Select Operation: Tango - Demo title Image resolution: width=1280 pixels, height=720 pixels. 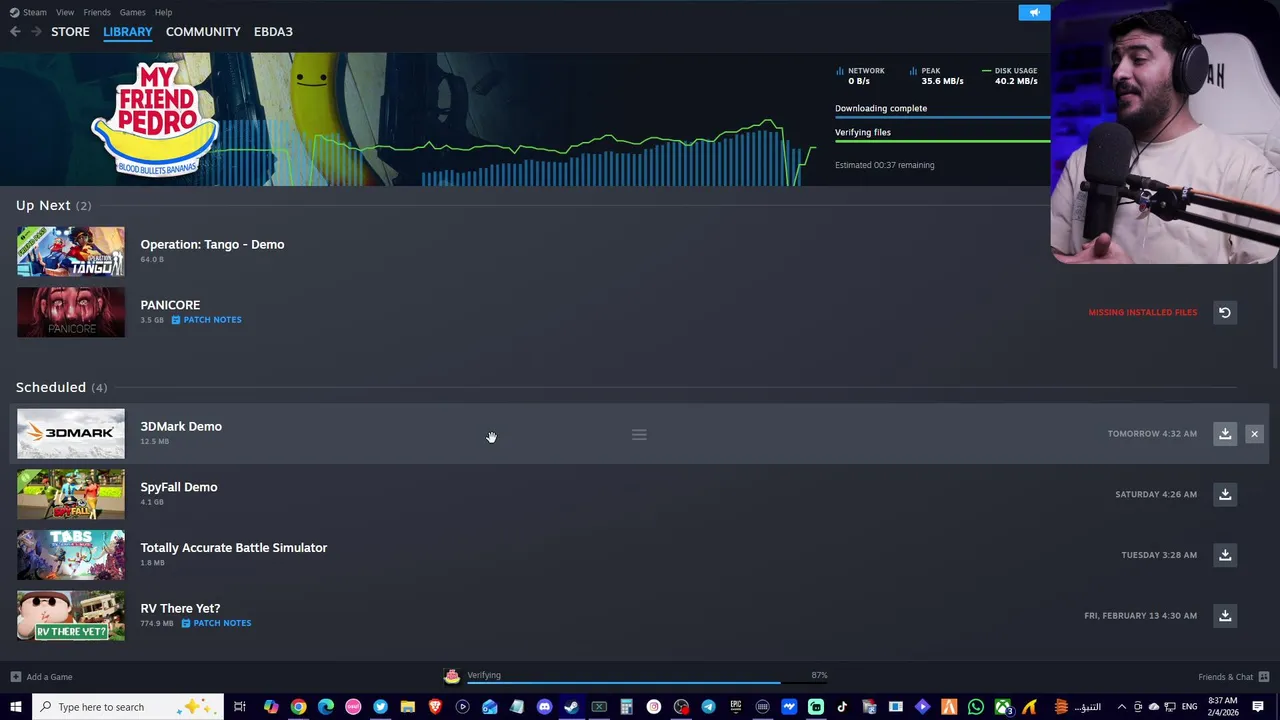tap(212, 244)
